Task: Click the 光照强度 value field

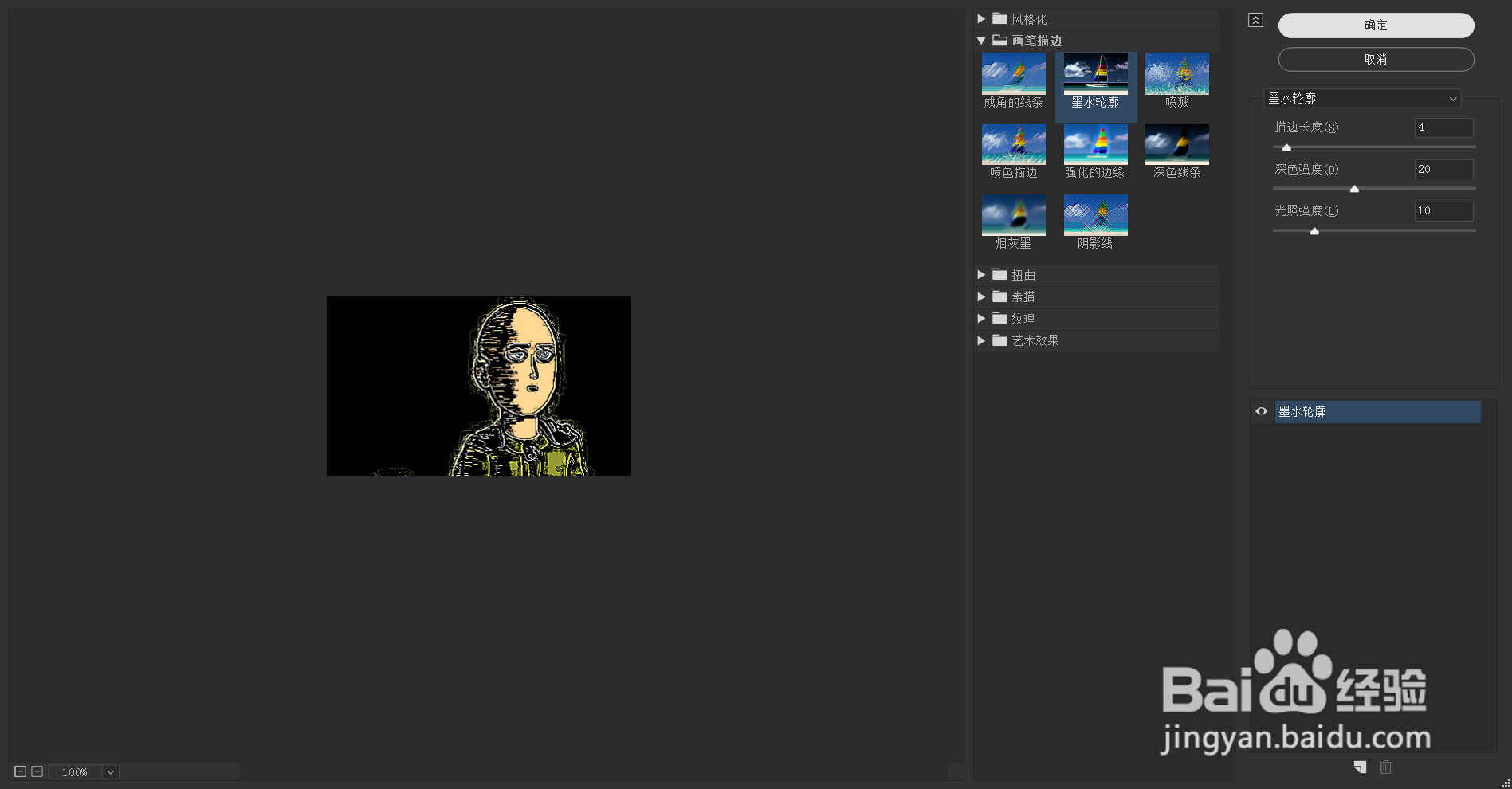Action: [x=1443, y=211]
